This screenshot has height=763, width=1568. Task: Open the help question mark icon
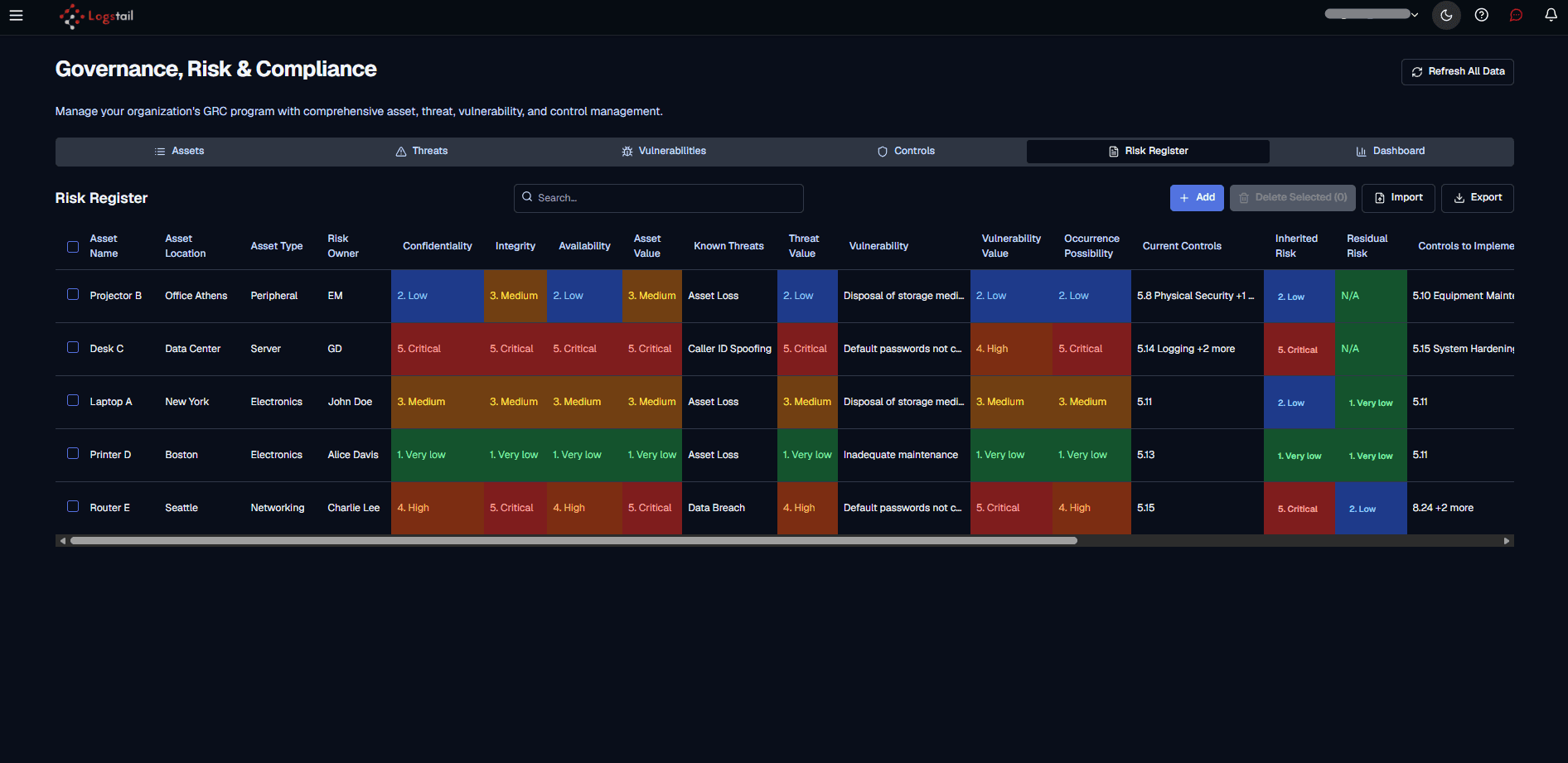click(x=1482, y=15)
